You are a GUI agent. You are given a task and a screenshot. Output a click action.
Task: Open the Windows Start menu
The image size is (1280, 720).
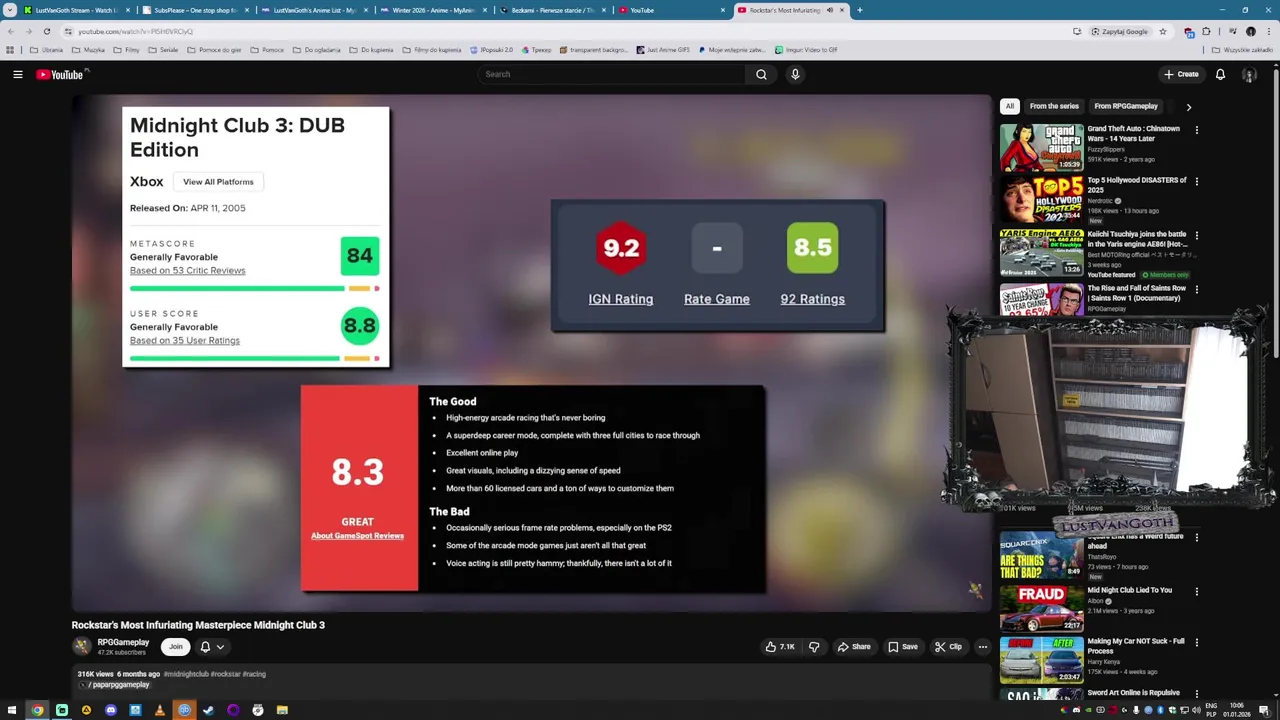coord(11,710)
